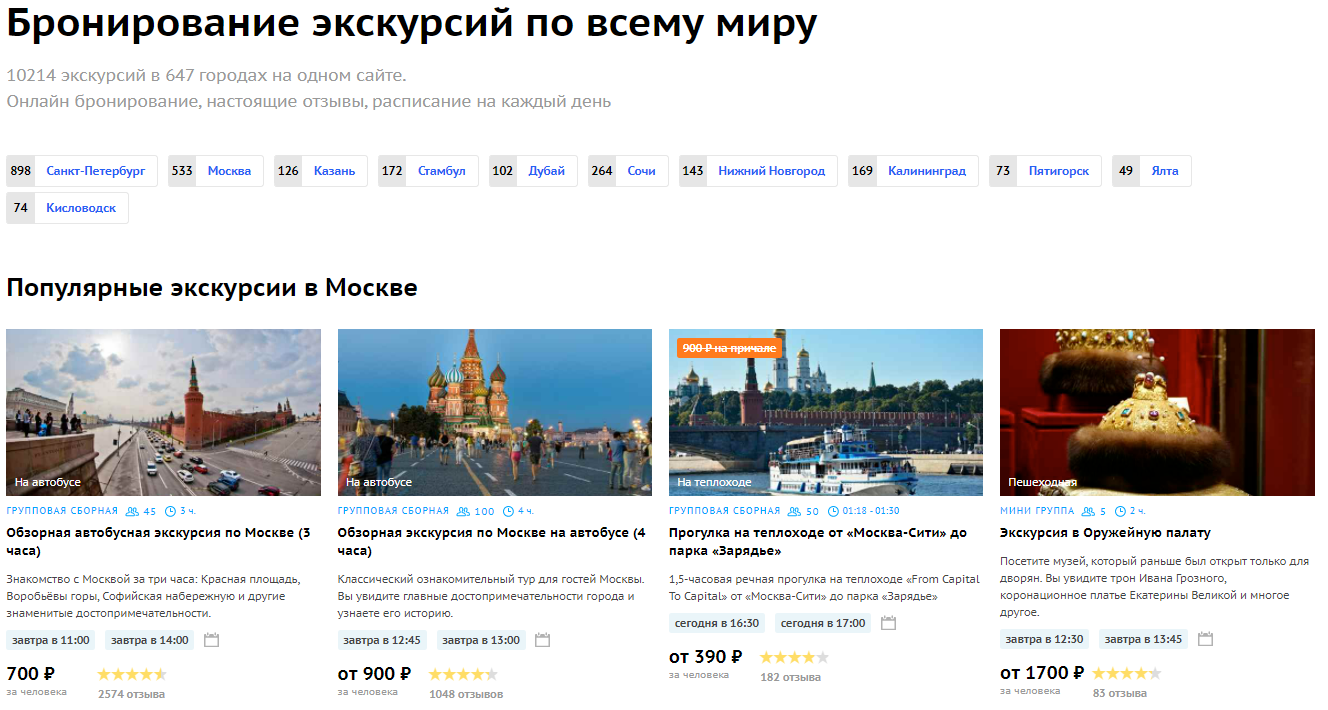This screenshot has width=1328, height=710.
Task: Select time slot завтра в 14:00
Action: tap(150, 640)
